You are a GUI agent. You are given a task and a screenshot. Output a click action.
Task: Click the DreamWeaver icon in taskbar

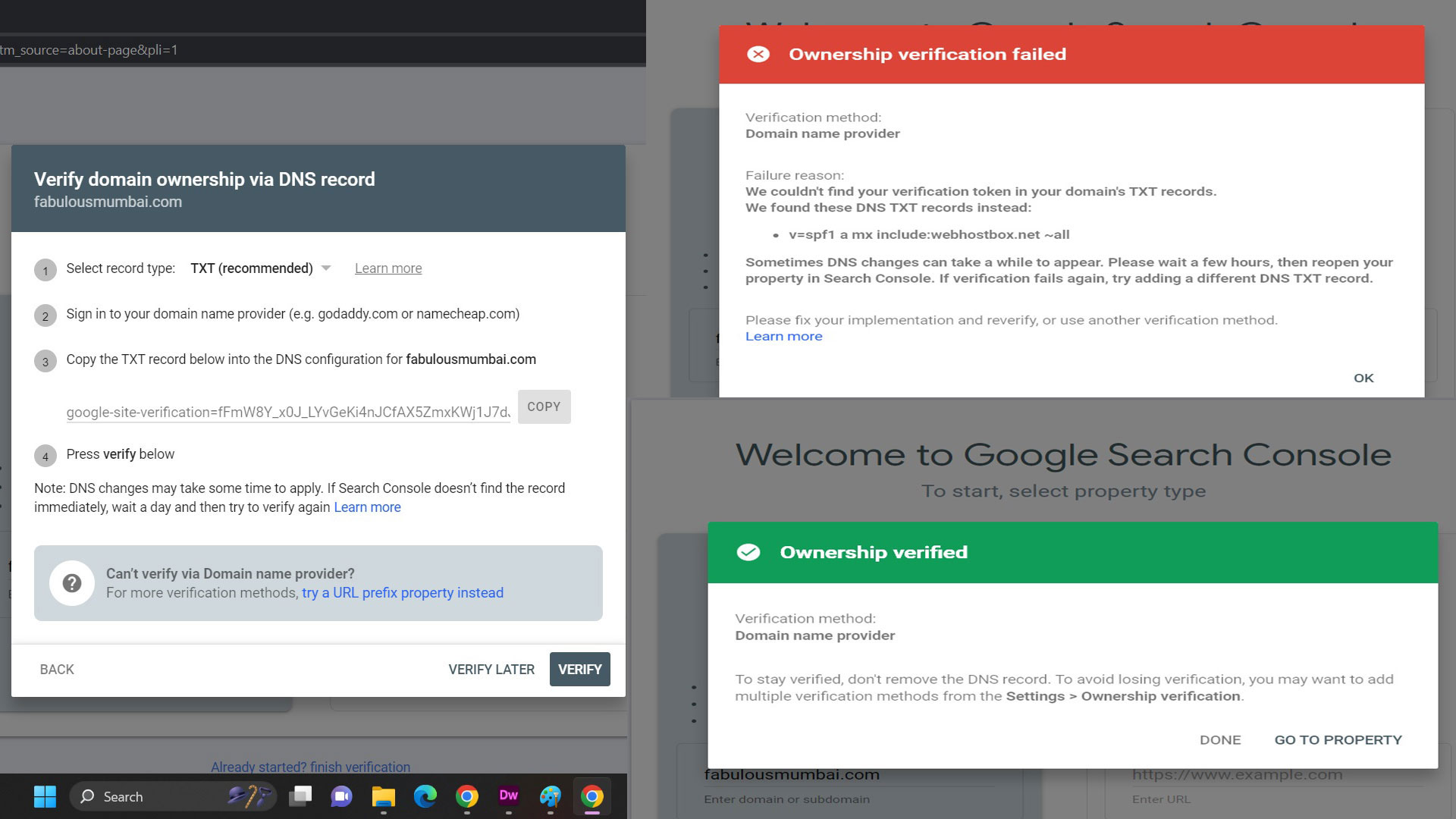click(x=509, y=796)
